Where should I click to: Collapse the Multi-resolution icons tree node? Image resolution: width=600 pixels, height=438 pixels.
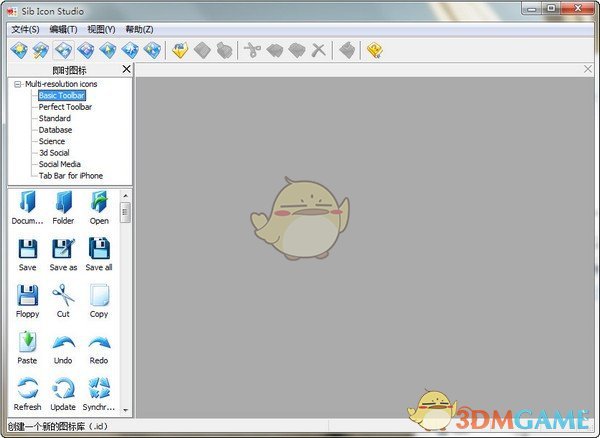(18, 84)
